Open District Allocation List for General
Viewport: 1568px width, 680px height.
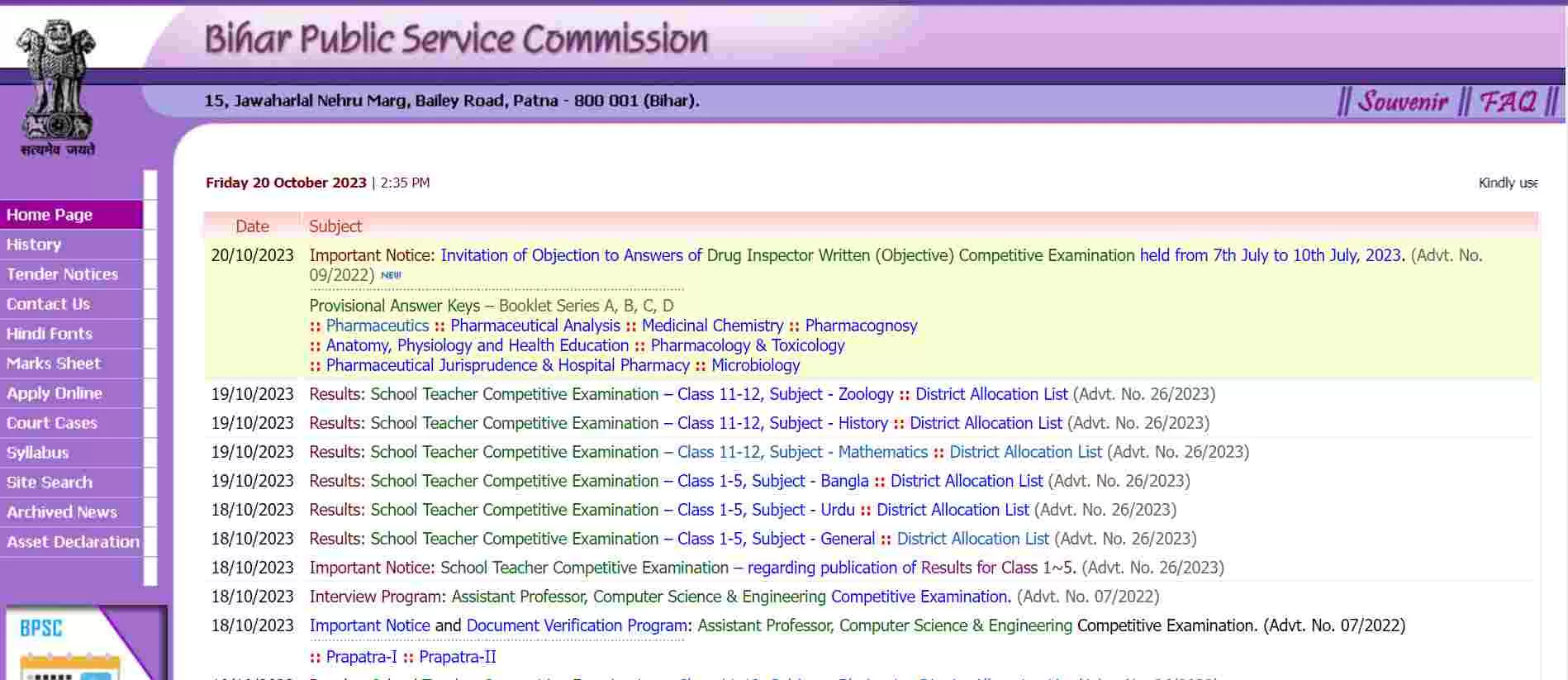pos(973,539)
